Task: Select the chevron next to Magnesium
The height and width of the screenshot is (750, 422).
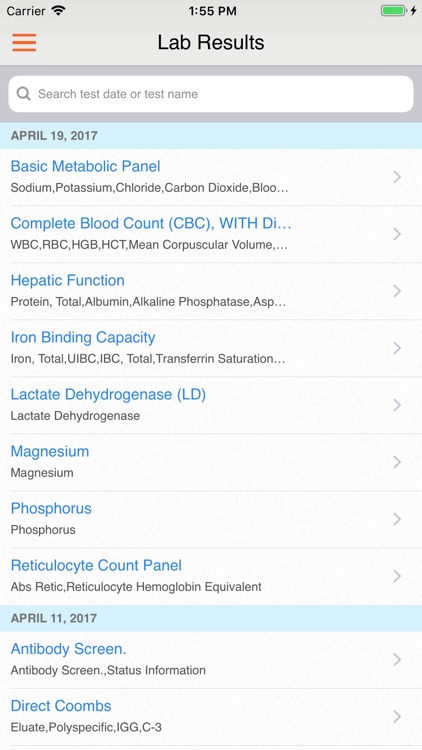Action: point(397,462)
